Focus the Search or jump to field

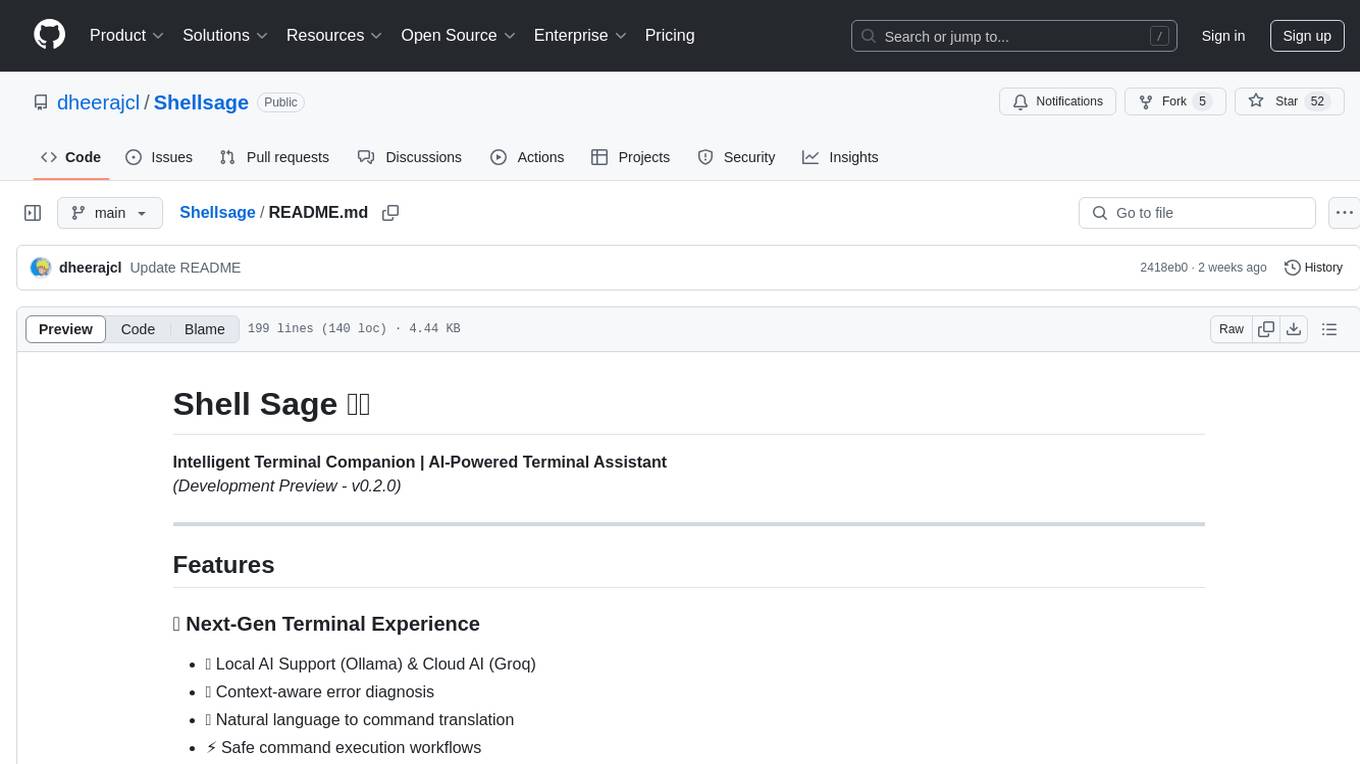pos(1014,36)
